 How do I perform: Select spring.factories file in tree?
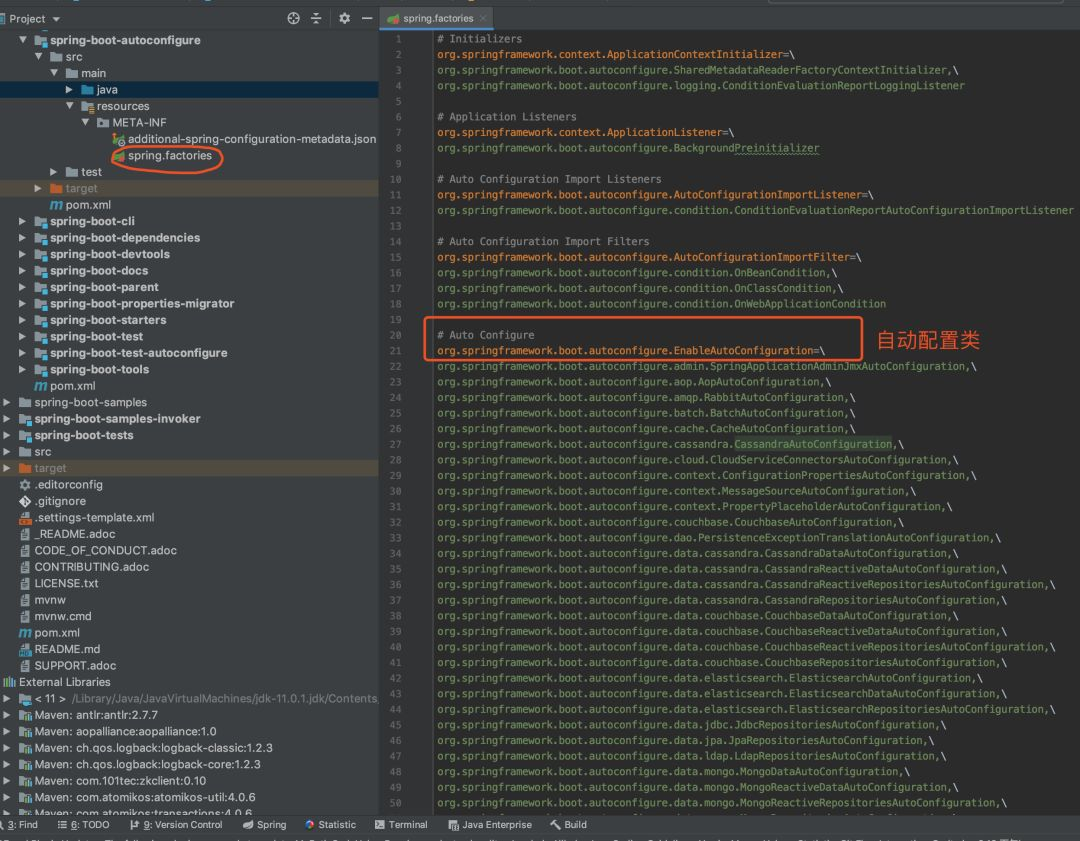(169, 156)
